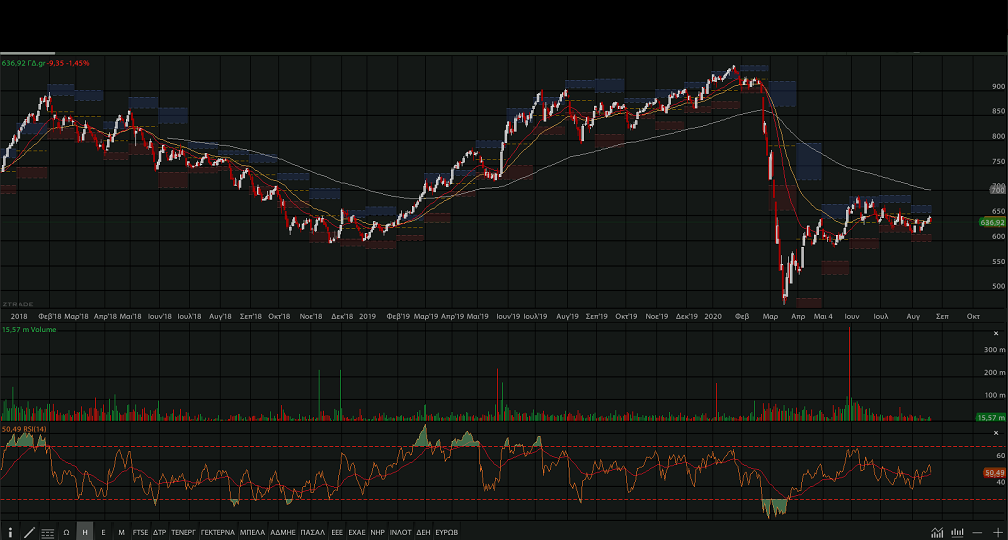The image size is (1008, 540).
Task: Open the ΓΕΚΤΕΡΝΑ ticker shortcut
Action: click(217, 532)
